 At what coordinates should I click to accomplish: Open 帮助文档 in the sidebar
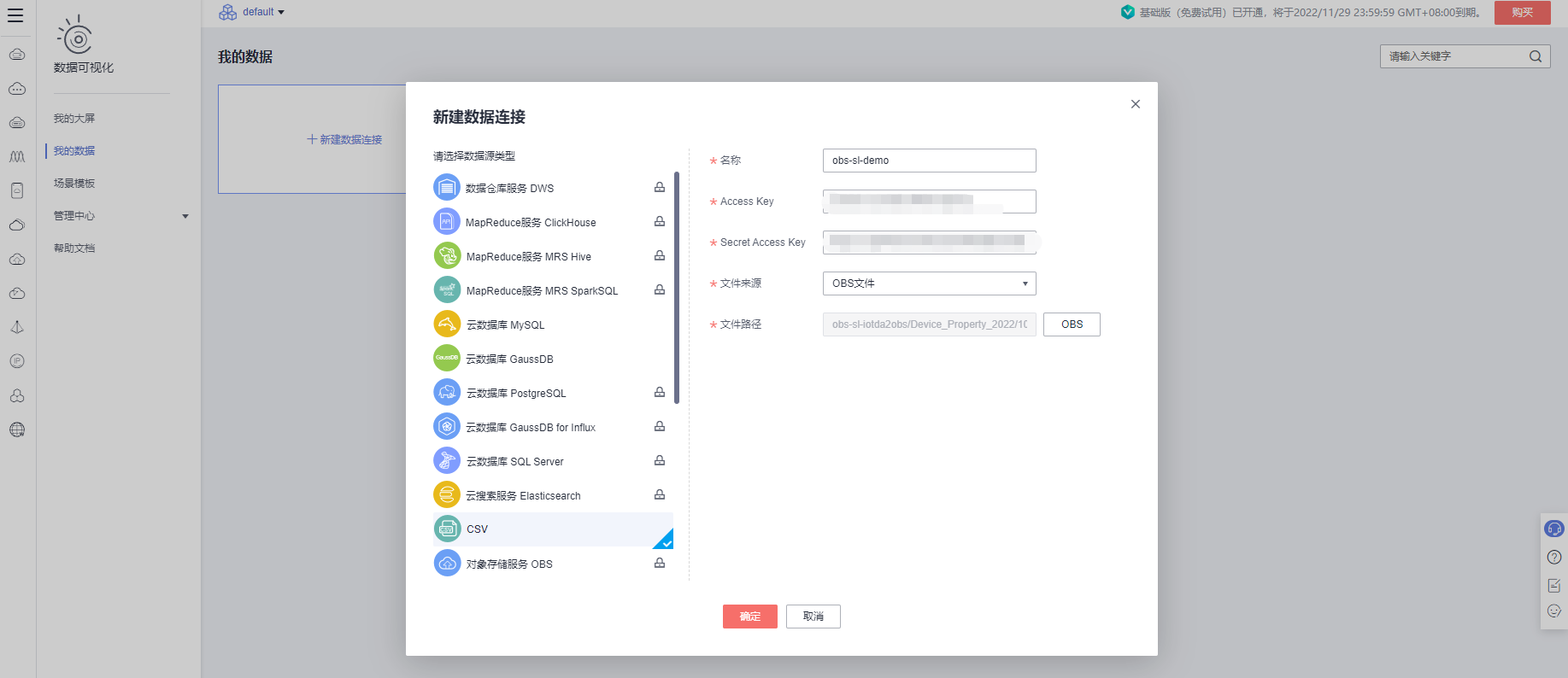point(74,248)
